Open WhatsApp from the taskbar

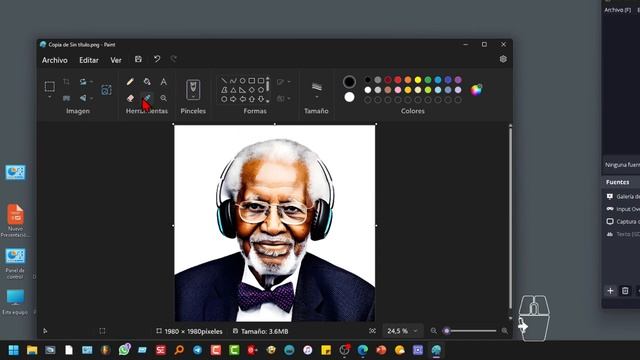124,350
